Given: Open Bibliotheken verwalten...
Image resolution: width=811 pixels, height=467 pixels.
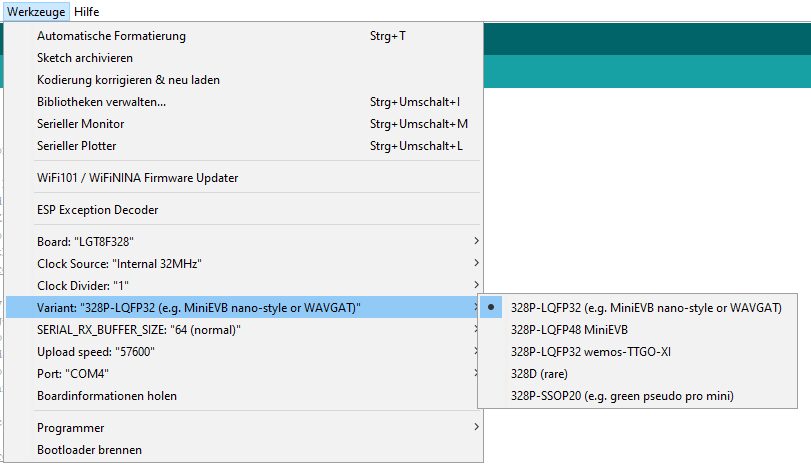Looking at the screenshot, I should tap(244, 102).
